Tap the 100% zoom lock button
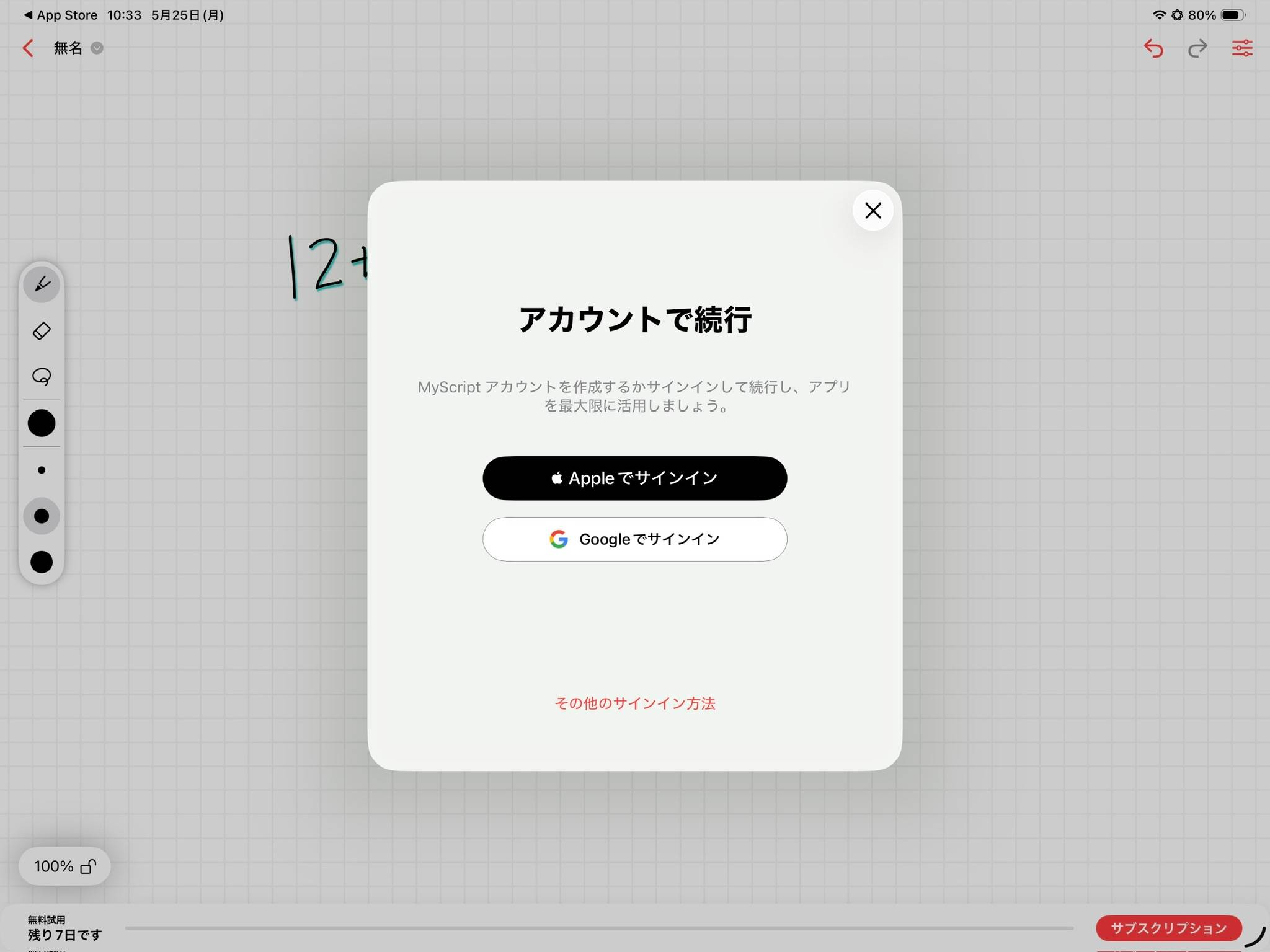 pos(64,866)
